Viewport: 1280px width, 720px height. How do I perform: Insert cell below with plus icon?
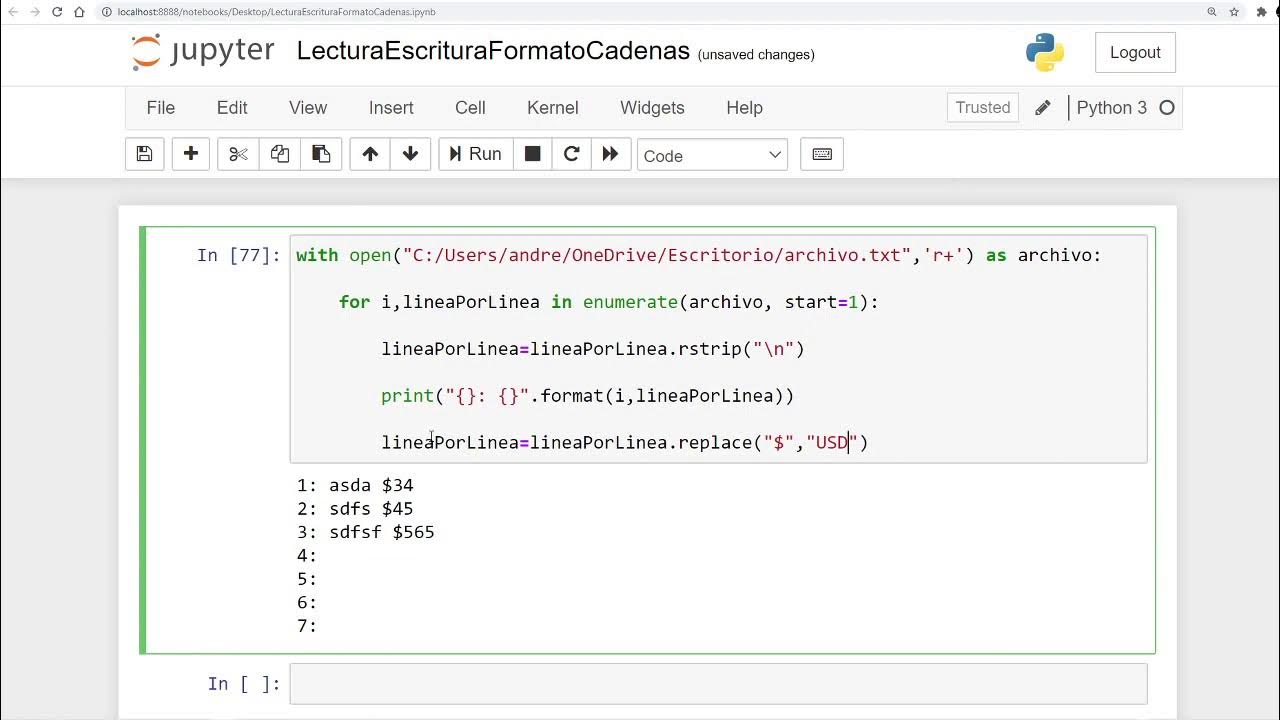click(190, 154)
